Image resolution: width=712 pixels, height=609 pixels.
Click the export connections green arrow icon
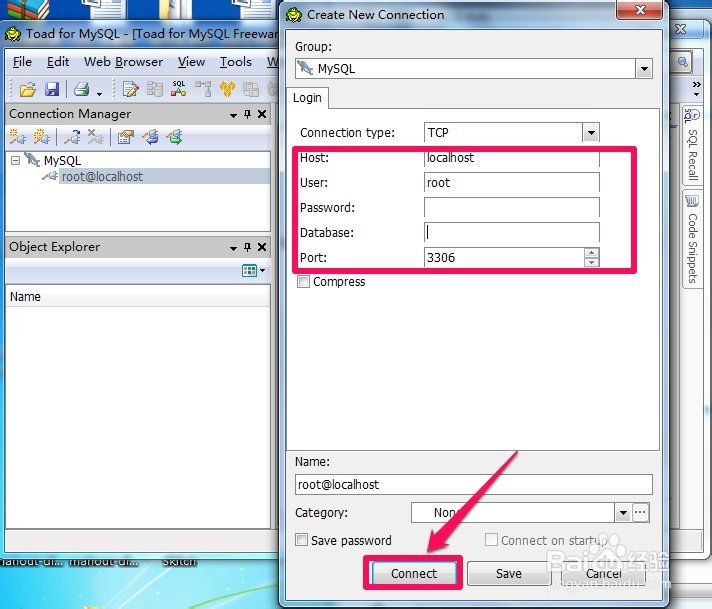[174, 137]
